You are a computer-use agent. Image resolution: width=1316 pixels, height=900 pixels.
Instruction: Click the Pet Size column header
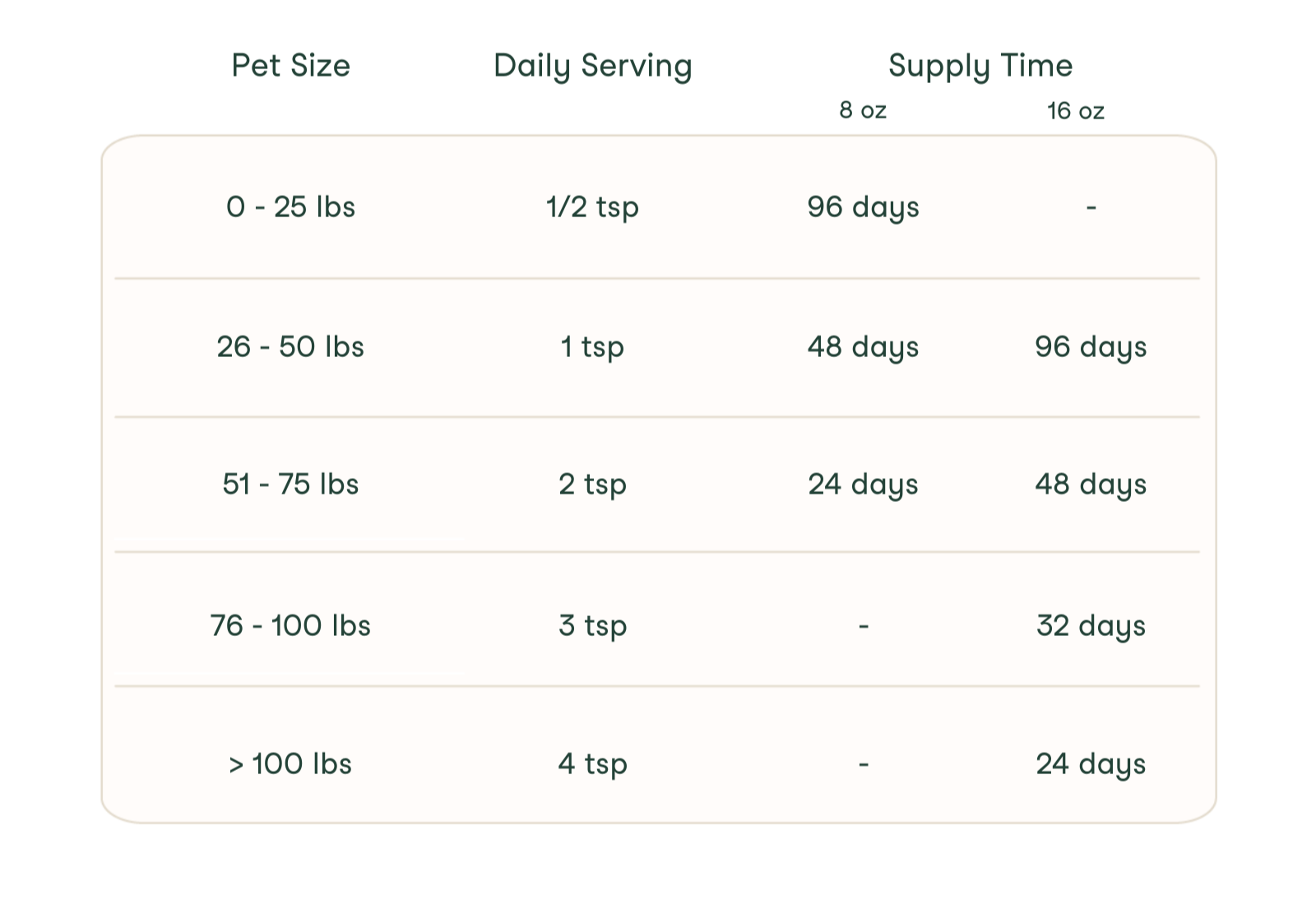(290, 66)
